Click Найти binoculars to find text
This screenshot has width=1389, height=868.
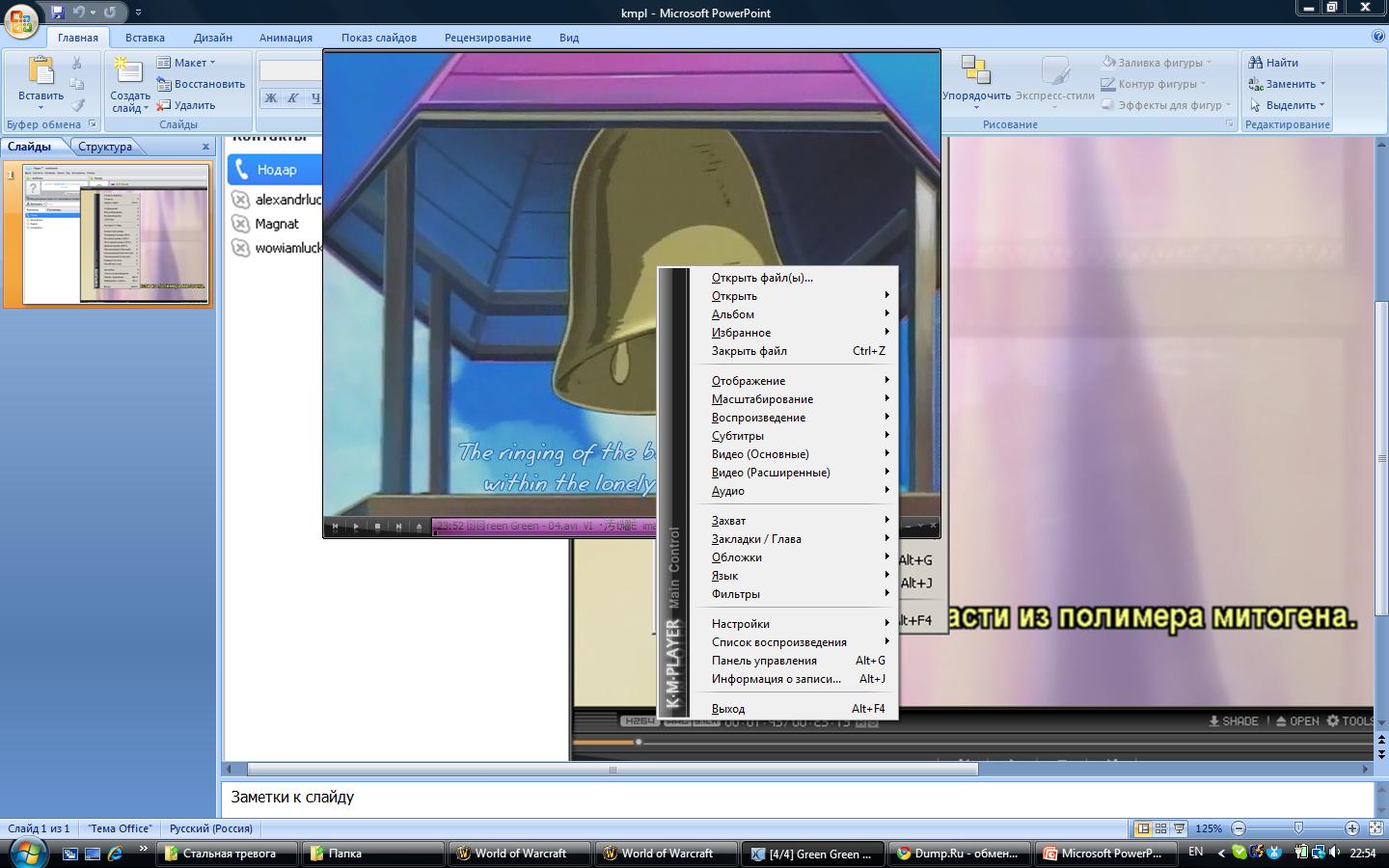pos(1273,63)
